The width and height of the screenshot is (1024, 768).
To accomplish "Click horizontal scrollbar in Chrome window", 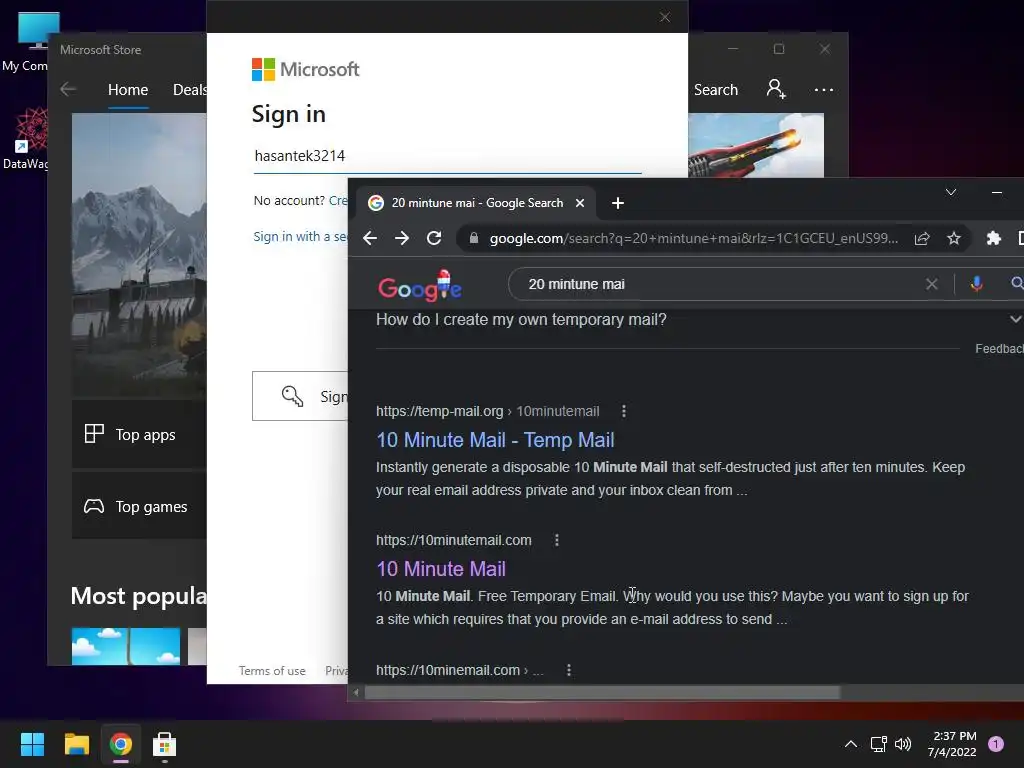I will [x=601, y=692].
